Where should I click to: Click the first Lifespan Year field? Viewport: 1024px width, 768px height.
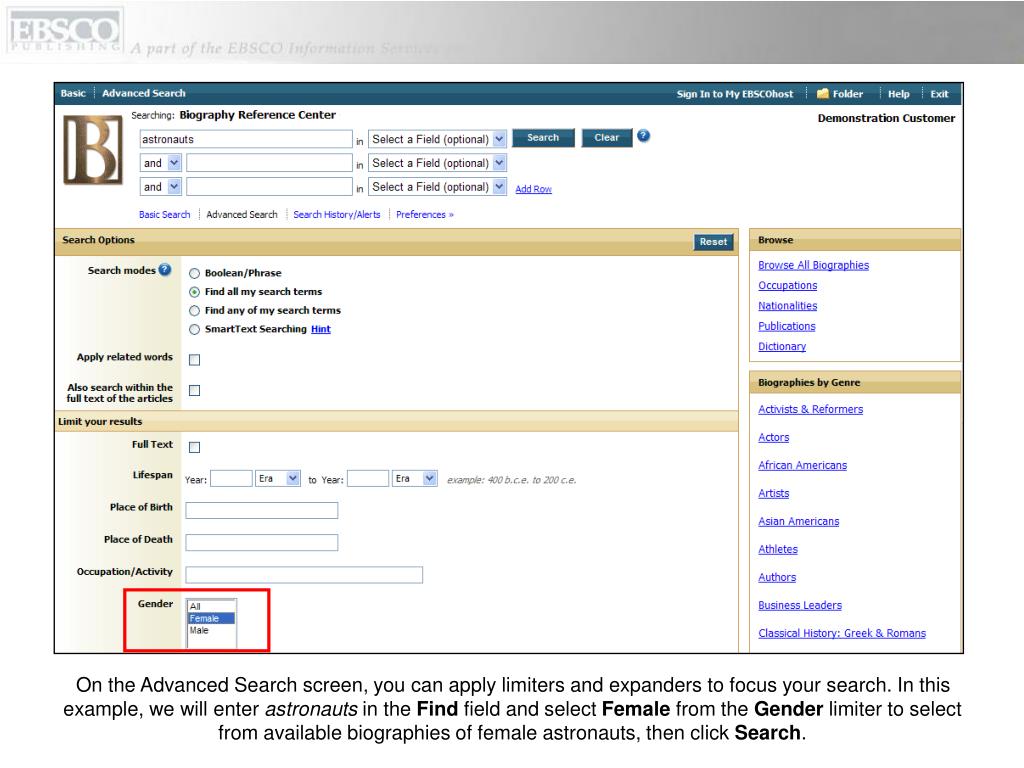pyautogui.click(x=231, y=479)
